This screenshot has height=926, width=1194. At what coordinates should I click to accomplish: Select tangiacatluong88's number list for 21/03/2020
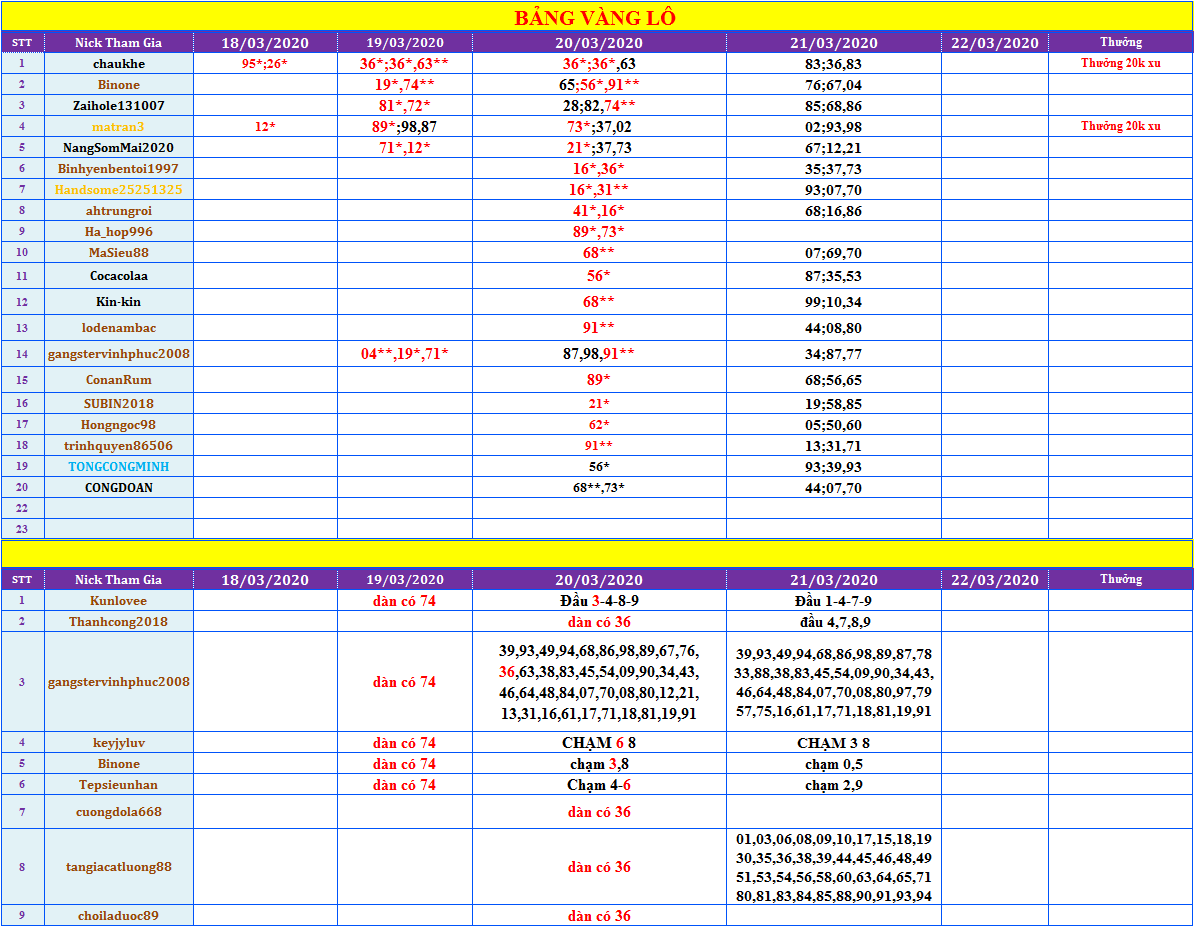833,867
